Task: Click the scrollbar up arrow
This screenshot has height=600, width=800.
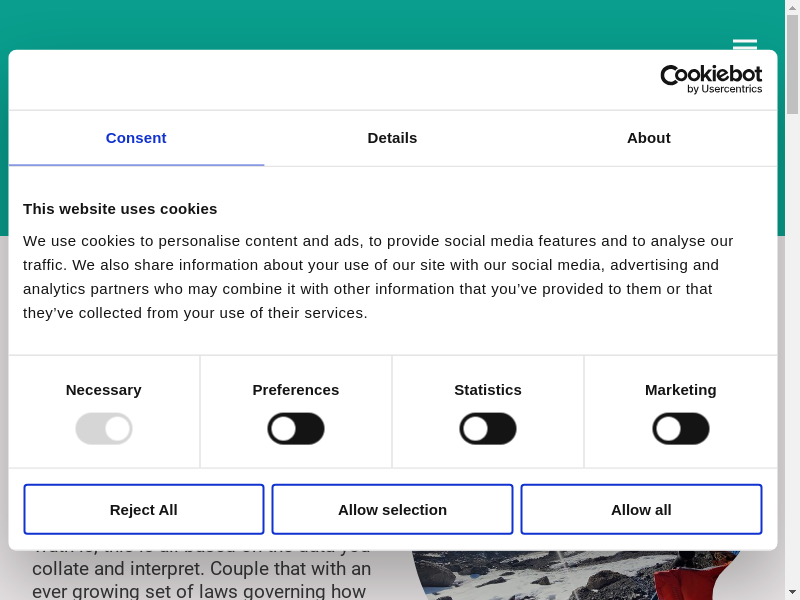Action: click(792, 6)
